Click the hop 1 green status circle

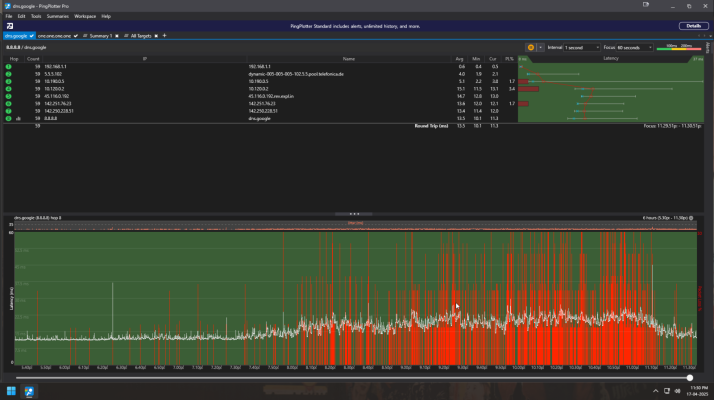8,67
